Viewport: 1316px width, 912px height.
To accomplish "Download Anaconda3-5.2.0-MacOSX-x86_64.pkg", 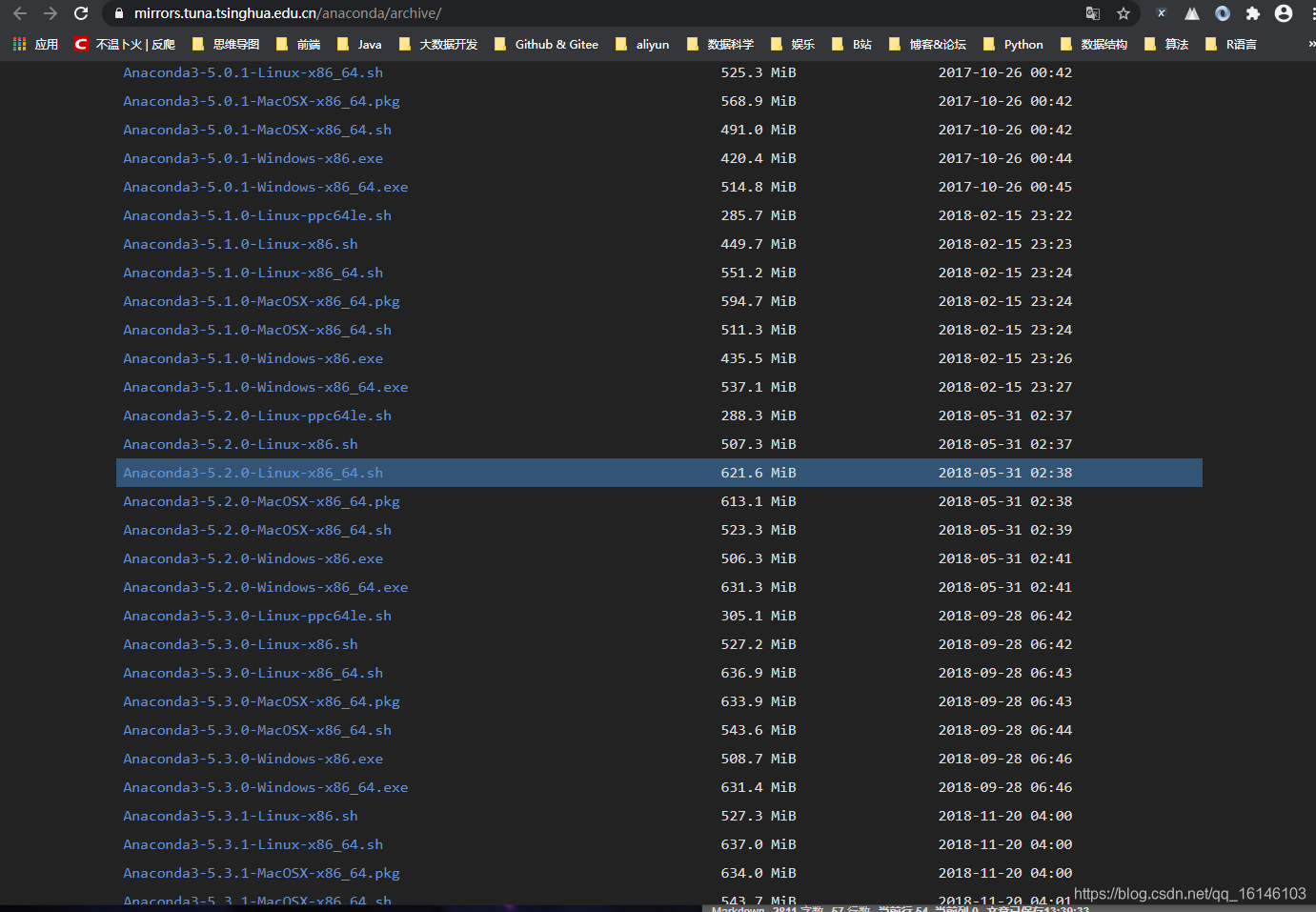I will click(x=262, y=501).
